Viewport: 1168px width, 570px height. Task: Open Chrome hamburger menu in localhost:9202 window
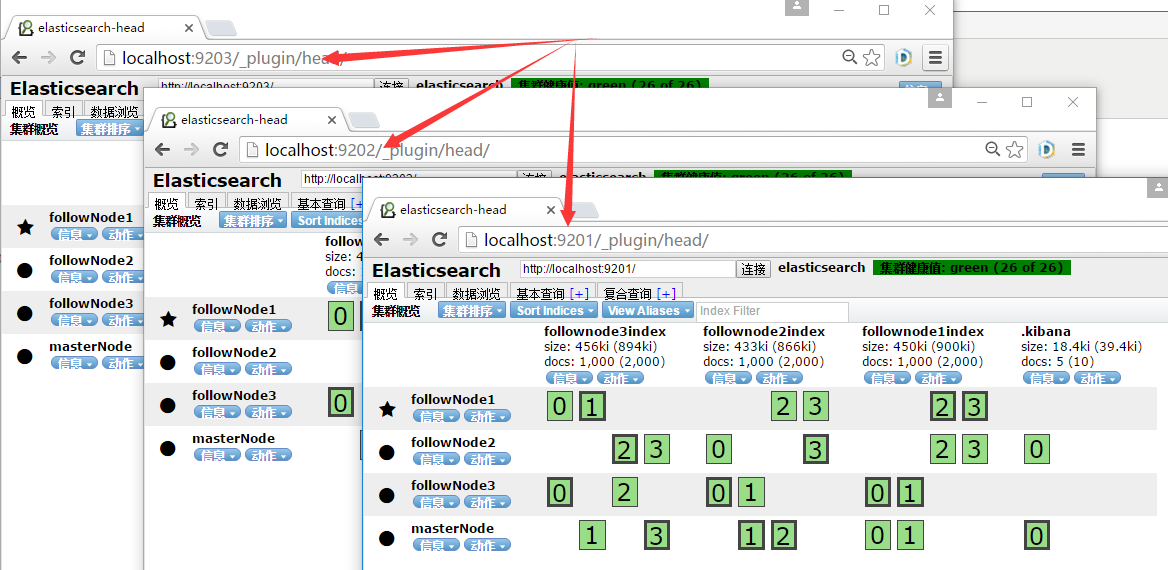[x=1079, y=150]
